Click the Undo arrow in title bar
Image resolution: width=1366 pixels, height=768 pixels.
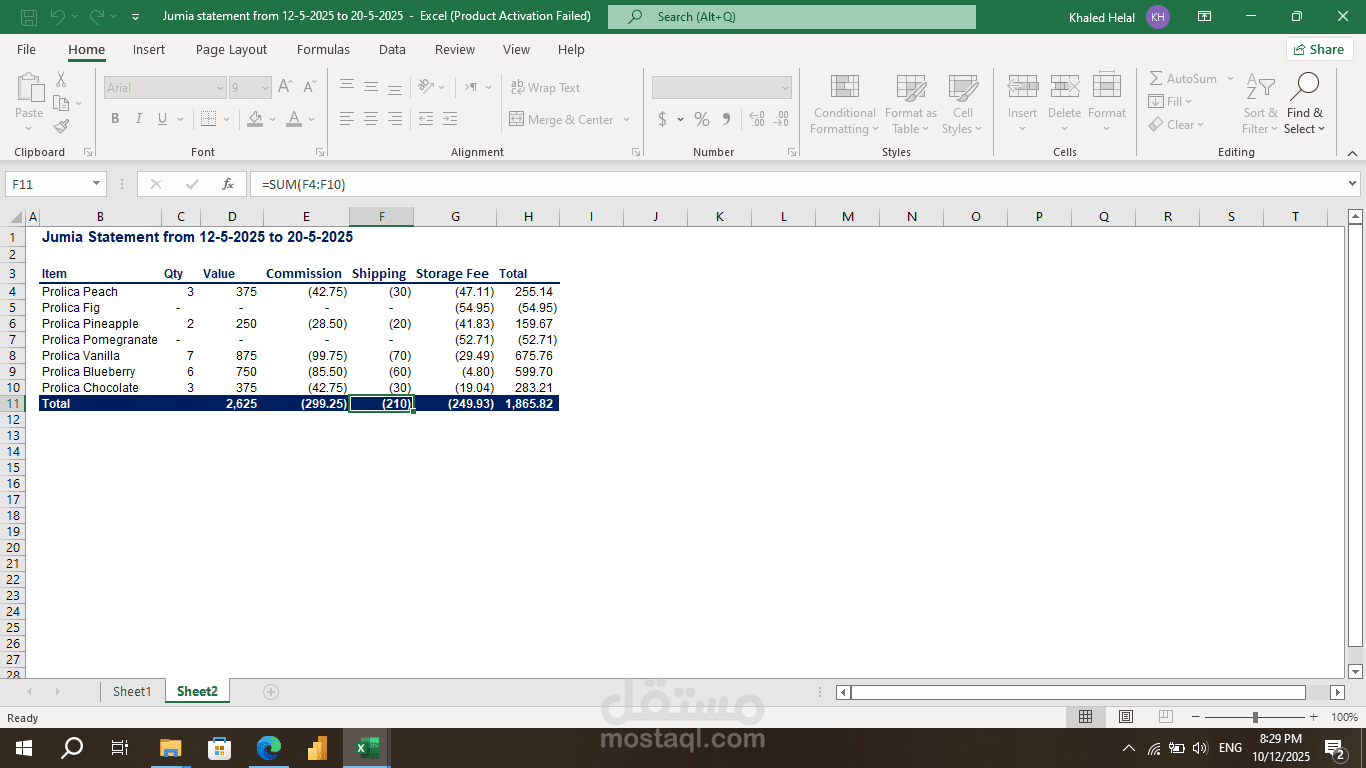[58, 17]
